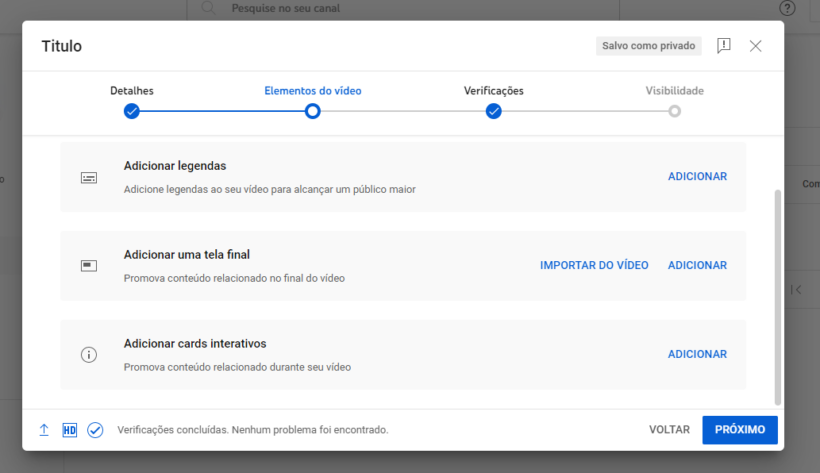The height and width of the screenshot is (473, 820).
Task: Click ADICIONAR for Adicionar uma tela final
Action: click(697, 265)
